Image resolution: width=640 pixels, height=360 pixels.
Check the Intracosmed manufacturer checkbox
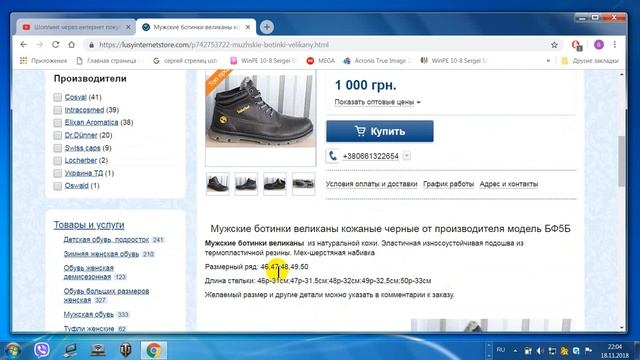[x=58, y=110]
